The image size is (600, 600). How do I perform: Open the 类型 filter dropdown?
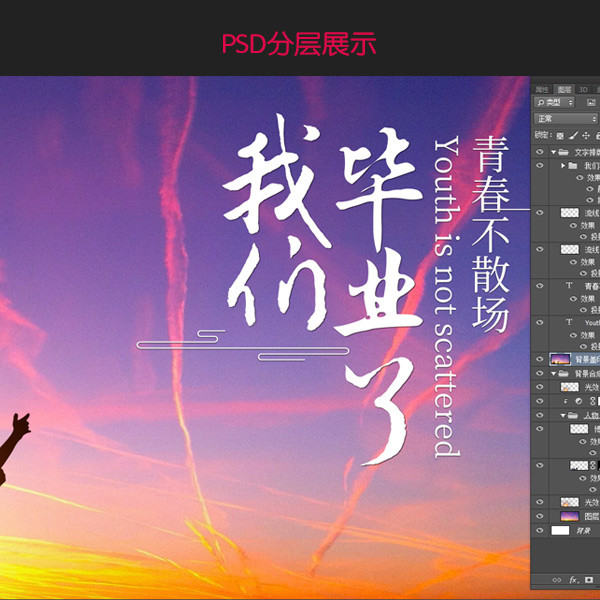[554, 102]
